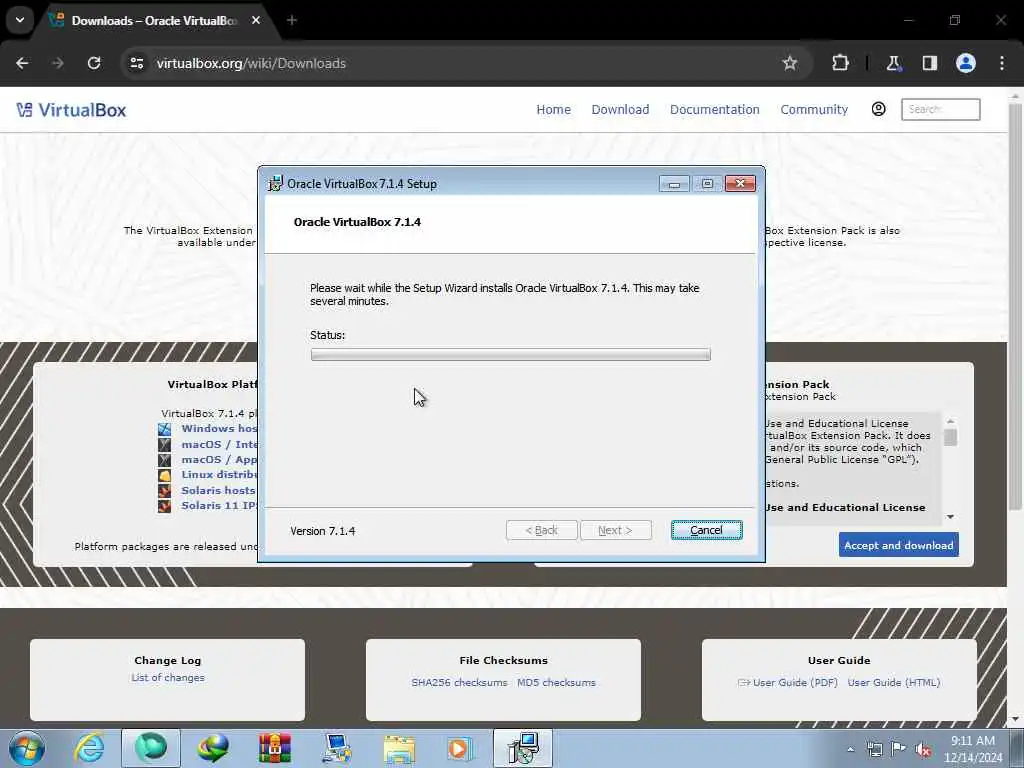This screenshot has height=768, width=1024.
Task: Open the browser profile avatar
Action: coord(966,63)
